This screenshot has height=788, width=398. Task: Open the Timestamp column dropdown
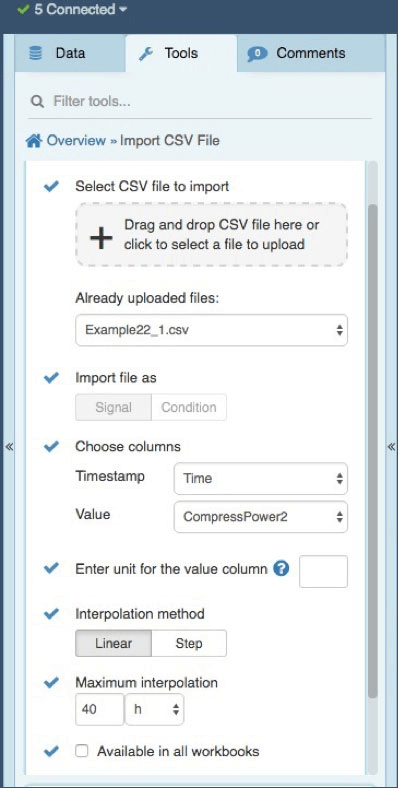(261, 478)
